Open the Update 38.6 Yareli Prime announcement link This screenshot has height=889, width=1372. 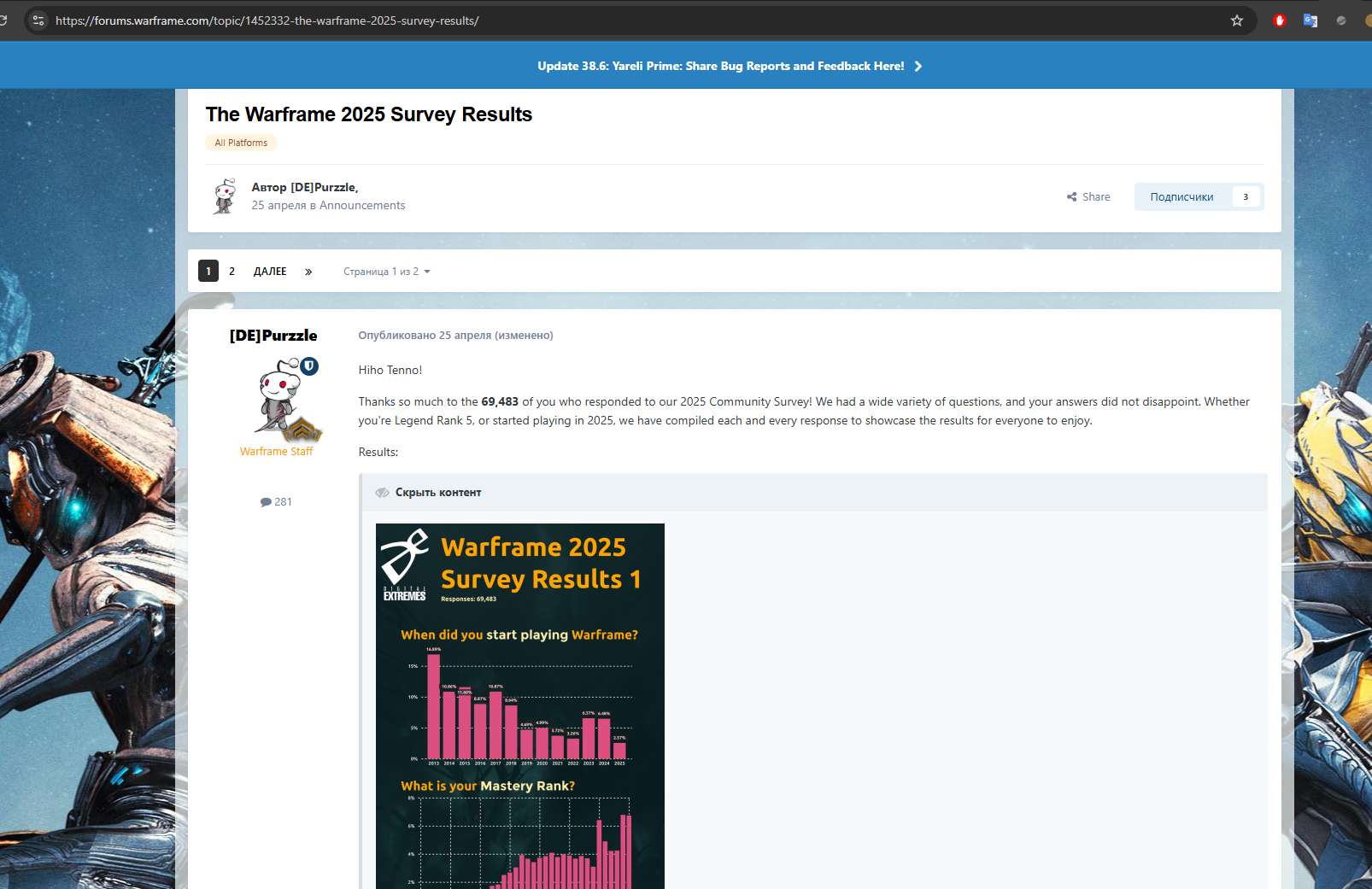click(720, 66)
